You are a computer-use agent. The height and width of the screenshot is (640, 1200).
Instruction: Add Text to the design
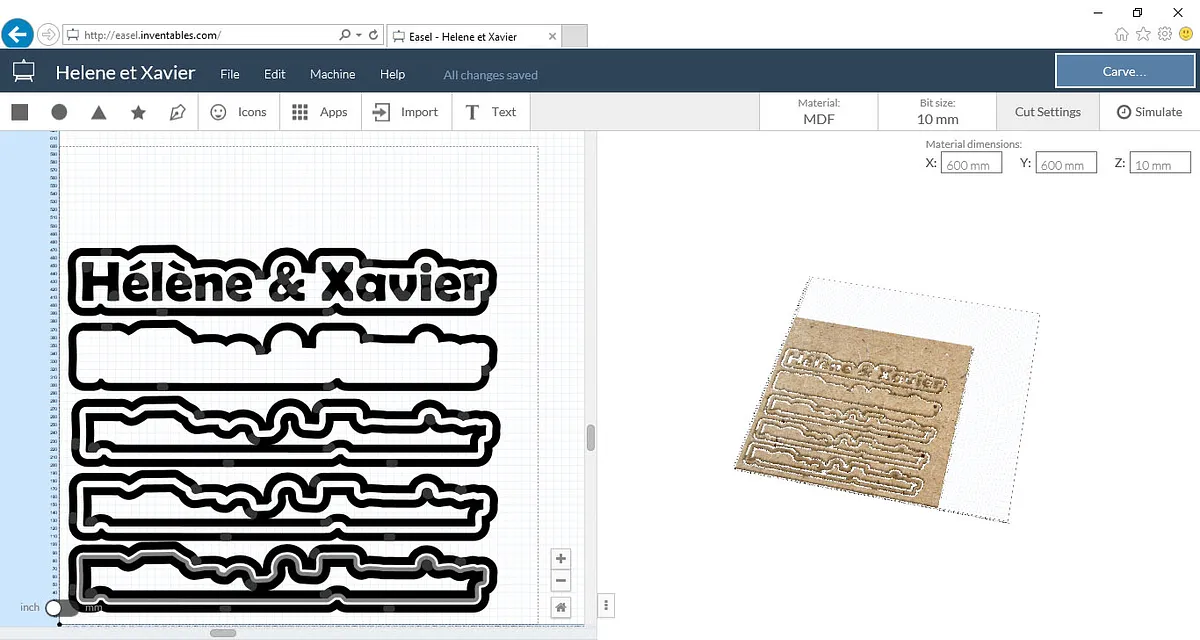[491, 112]
